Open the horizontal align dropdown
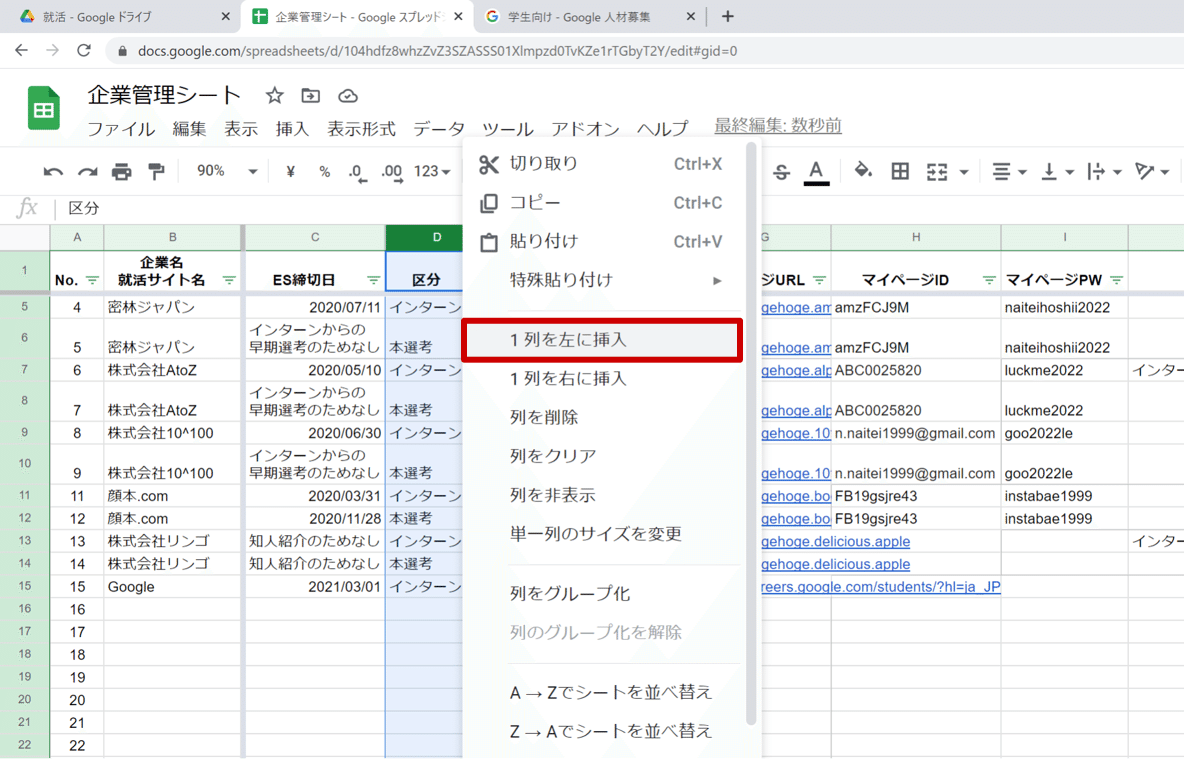1184x759 pixels. pyautogui.click(x=1009, y=172)
